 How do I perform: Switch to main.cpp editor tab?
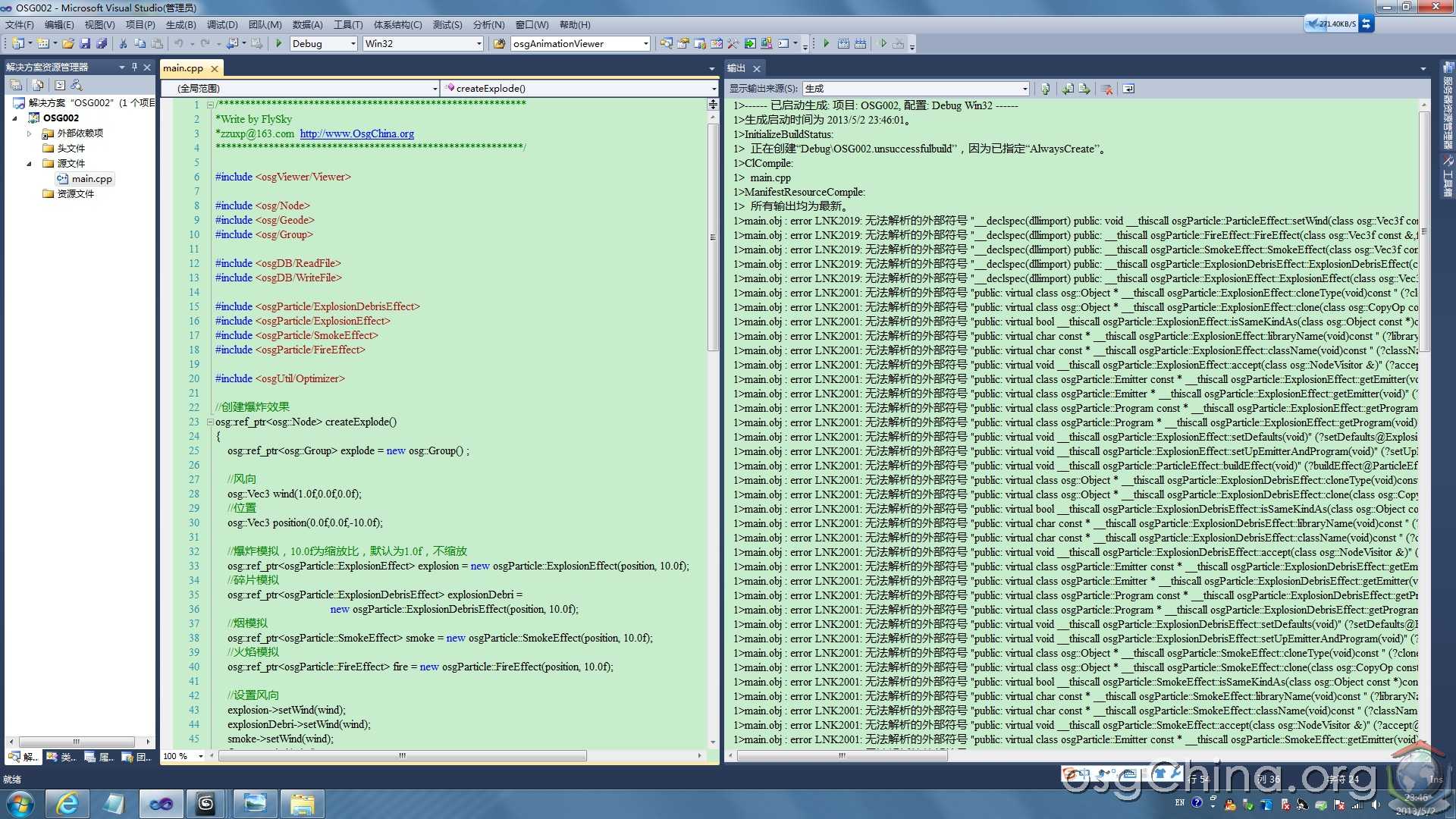coord(184,68)
